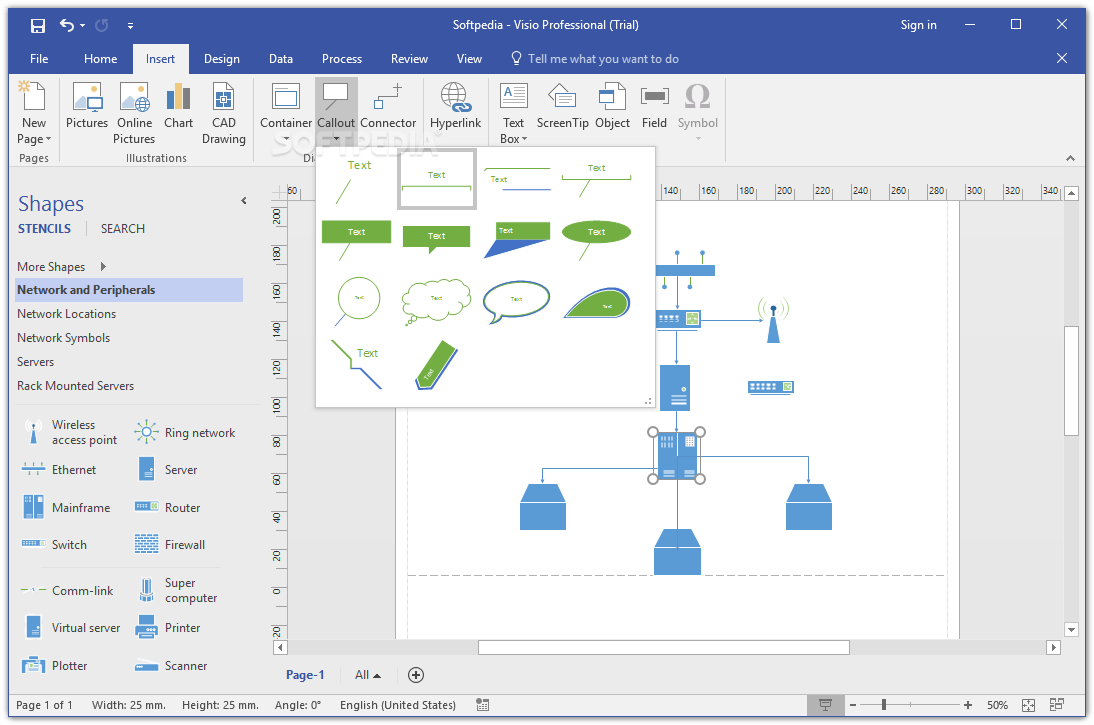Image resolution: width=1094 pixels, height=725 pixels.
Task: Collapse the Shapes pane arrow
Action: [243, 201]
